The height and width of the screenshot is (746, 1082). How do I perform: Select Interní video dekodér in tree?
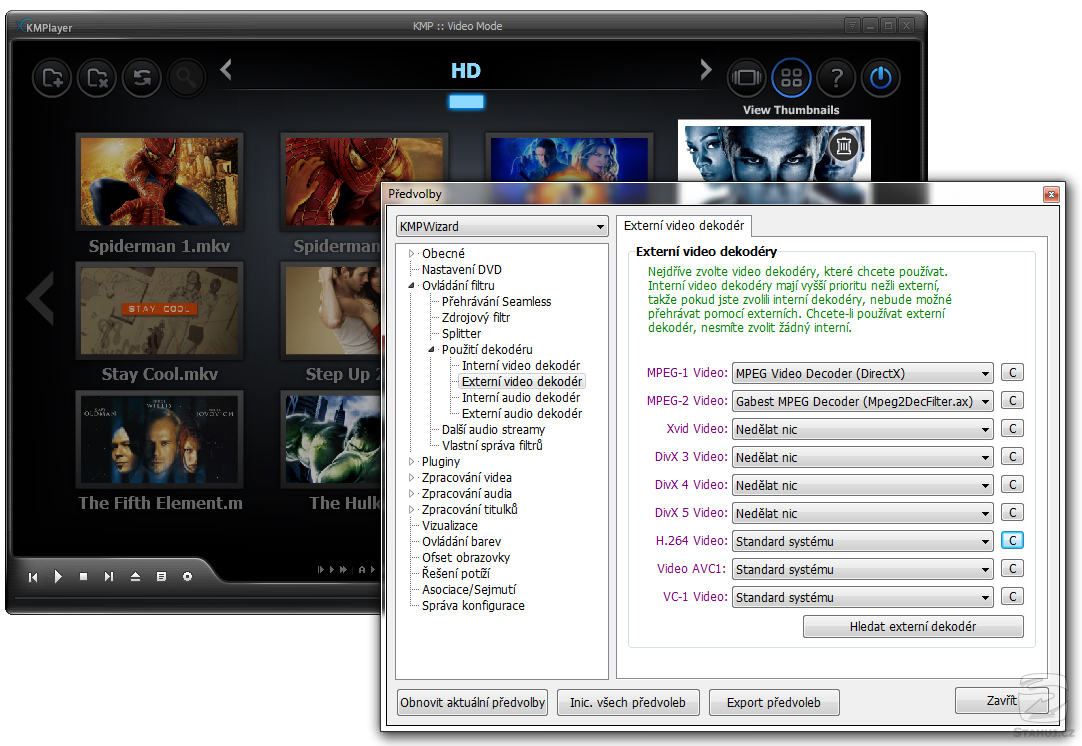[x=521, y=365]
